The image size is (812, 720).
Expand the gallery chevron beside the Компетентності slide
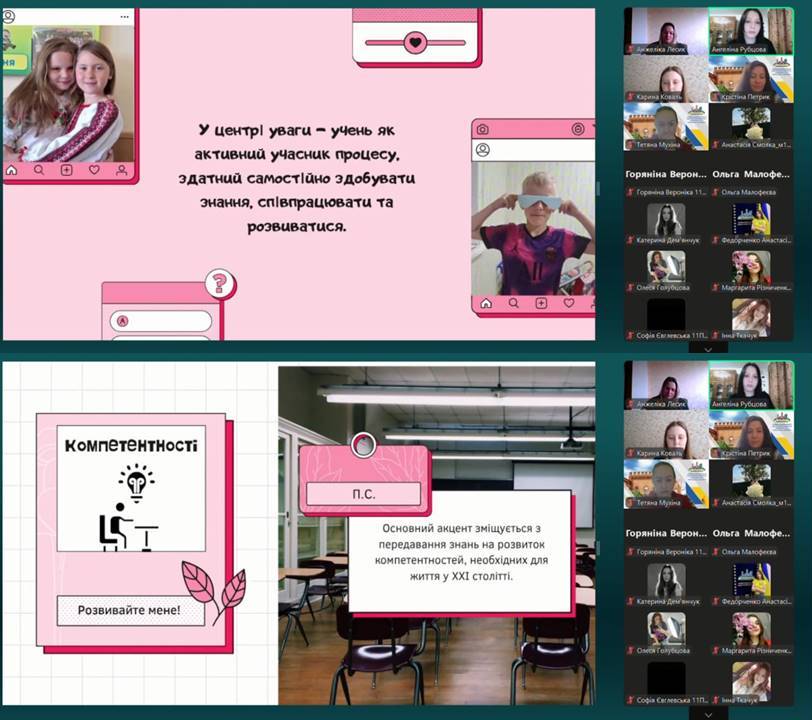(x=708, y=715)
